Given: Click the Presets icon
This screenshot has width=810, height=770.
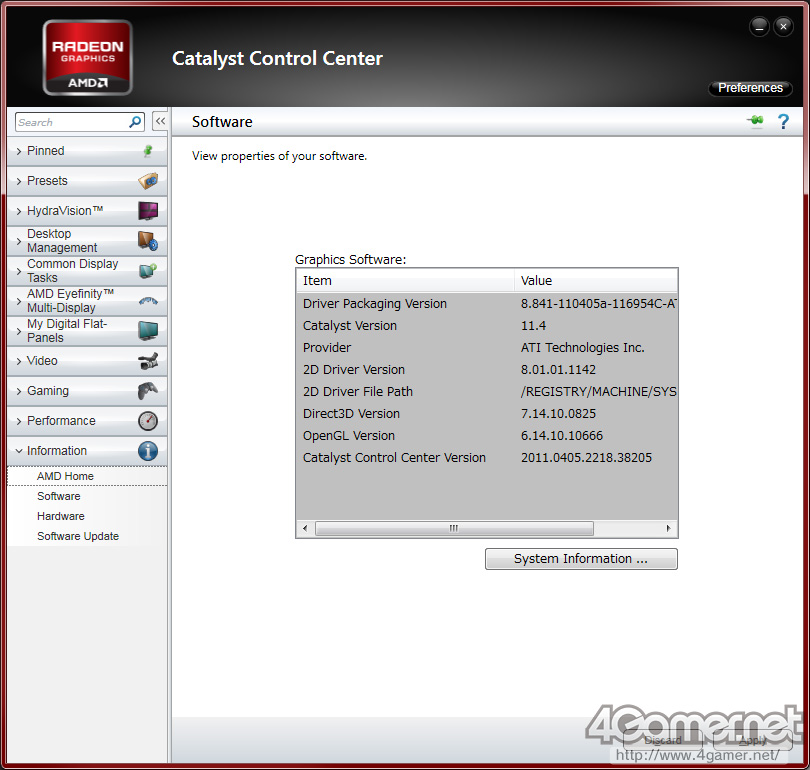Looking at the screenshot, I should tap(148, 181).
